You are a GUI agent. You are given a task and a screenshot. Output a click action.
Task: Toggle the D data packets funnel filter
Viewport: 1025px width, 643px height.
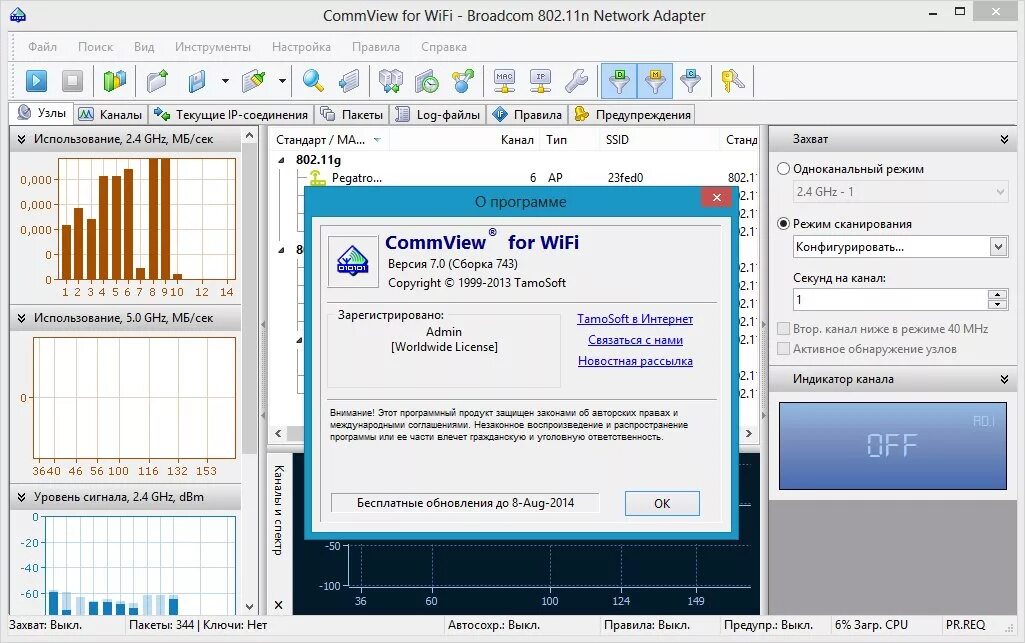[x=619, y=81]
